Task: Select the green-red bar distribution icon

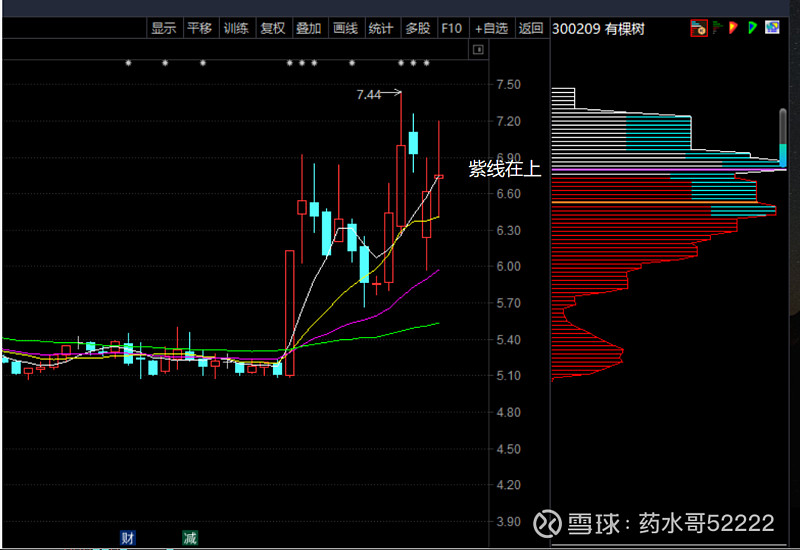Action: pos(717,28)
